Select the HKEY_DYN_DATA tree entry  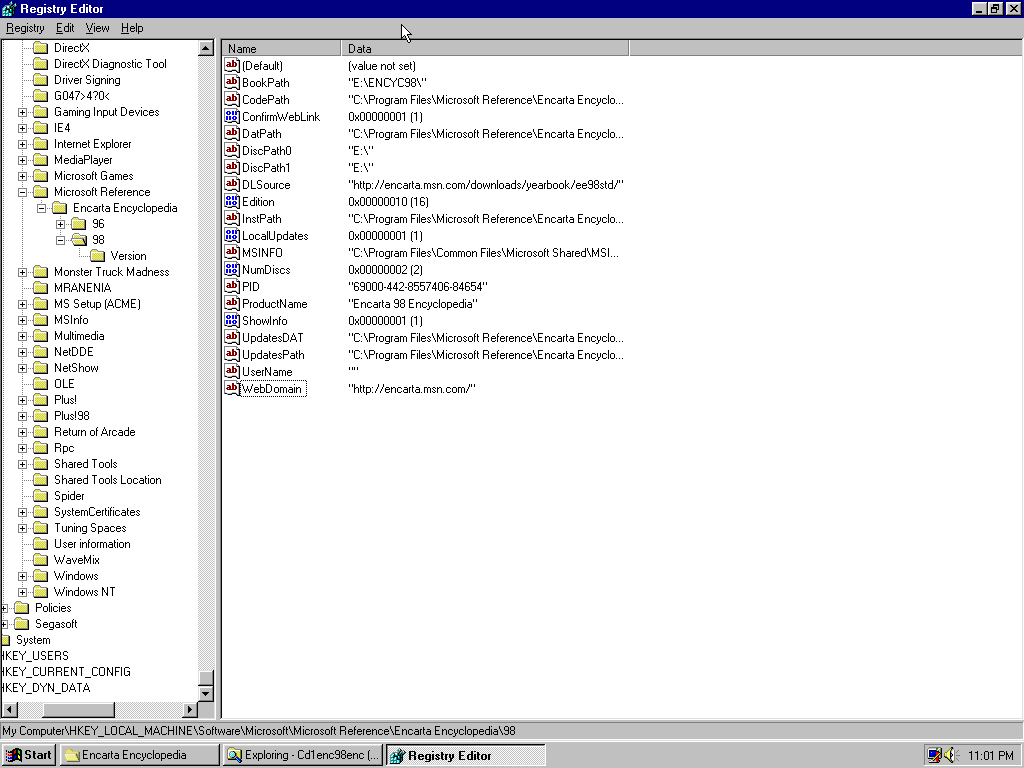click(45, 688)
